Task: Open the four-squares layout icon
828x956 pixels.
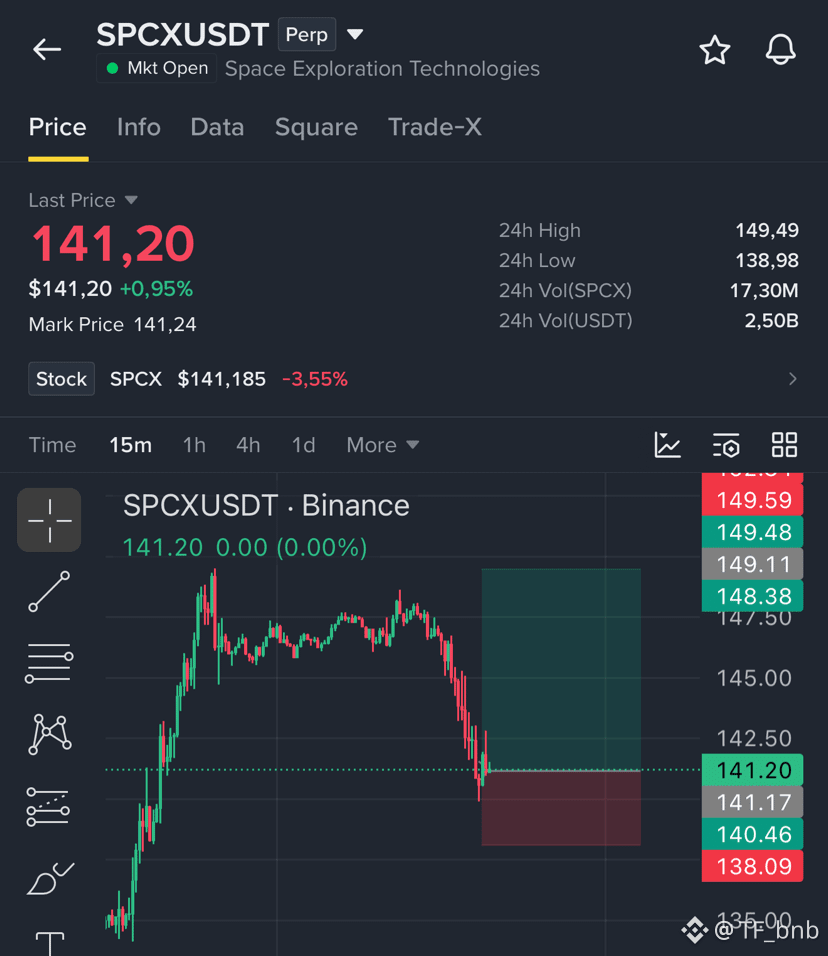Action: 784,444
